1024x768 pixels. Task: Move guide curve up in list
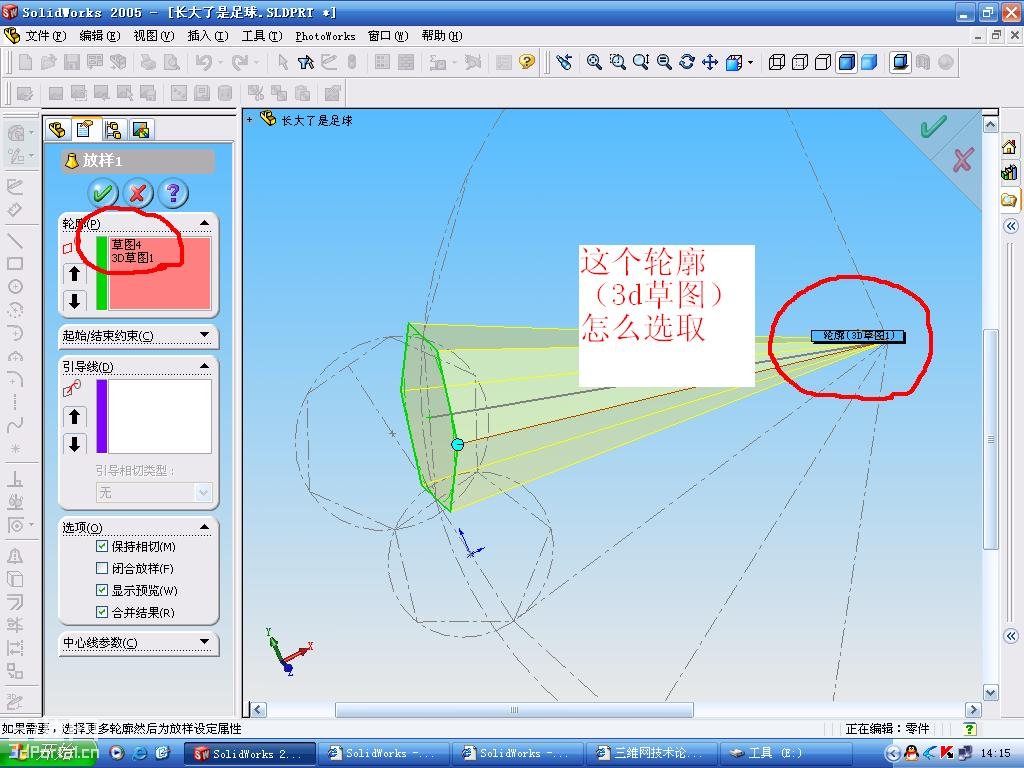coord(74,417)
